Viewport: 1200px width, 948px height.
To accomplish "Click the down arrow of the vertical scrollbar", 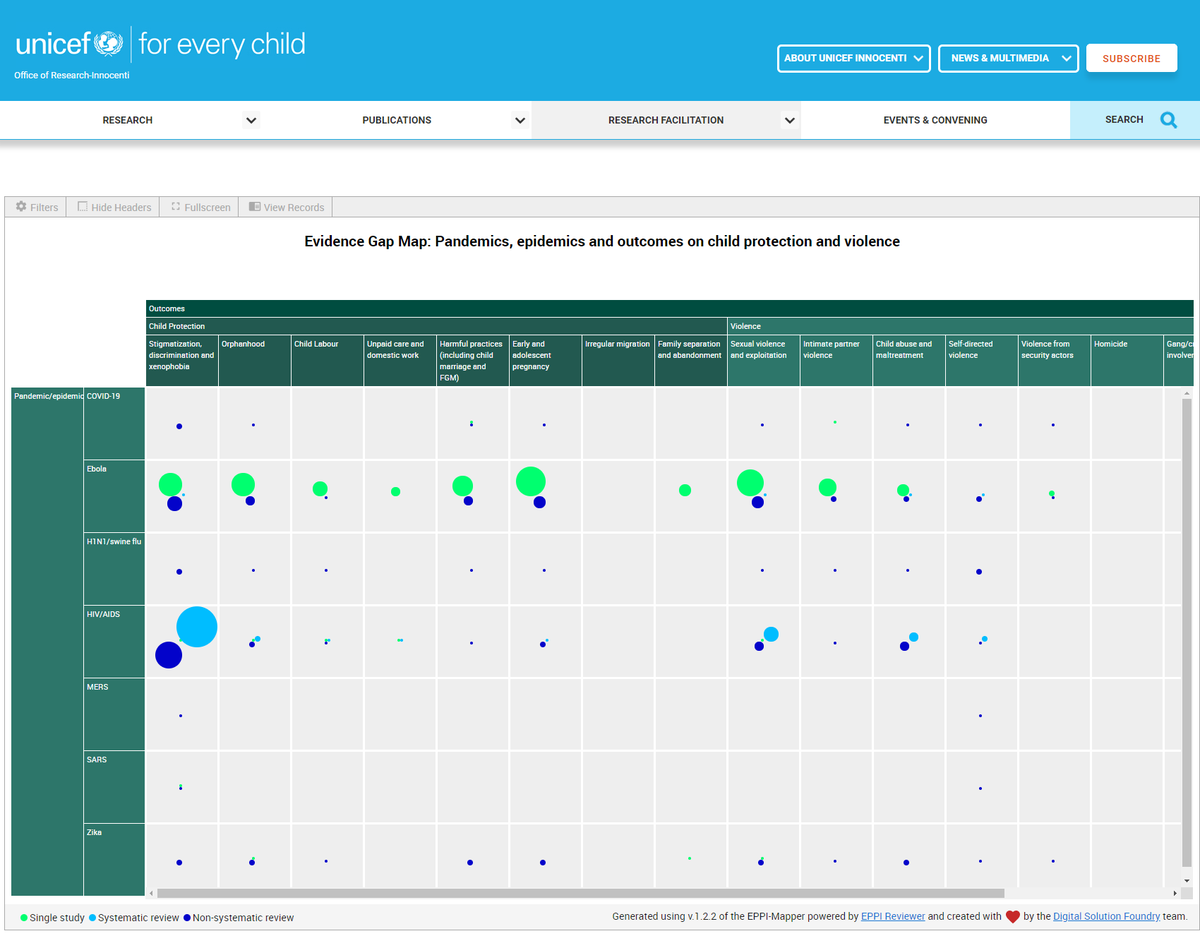I will [1187, 882].
